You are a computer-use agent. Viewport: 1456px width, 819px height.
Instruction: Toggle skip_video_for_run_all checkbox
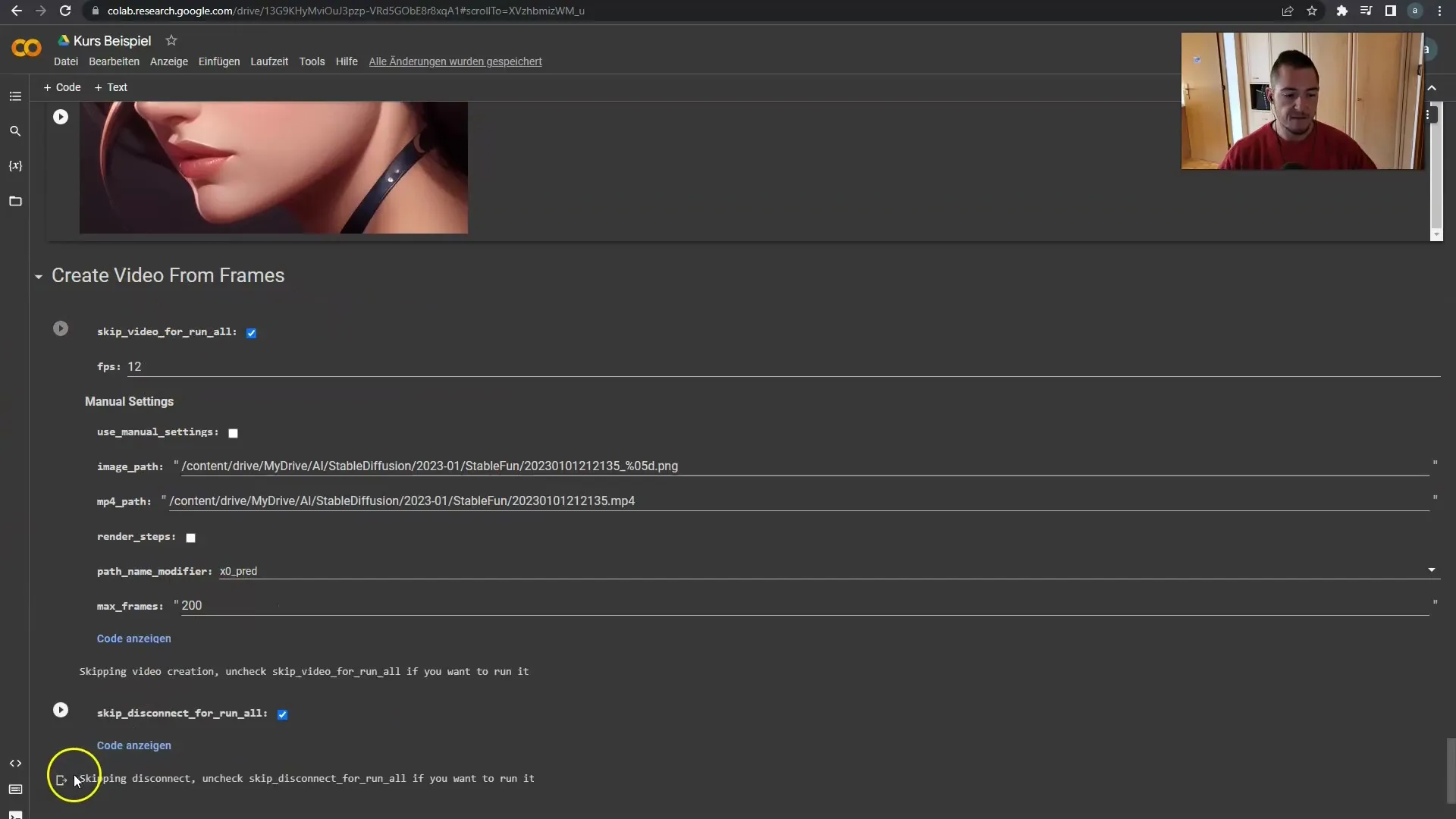(x=251, y=332)
